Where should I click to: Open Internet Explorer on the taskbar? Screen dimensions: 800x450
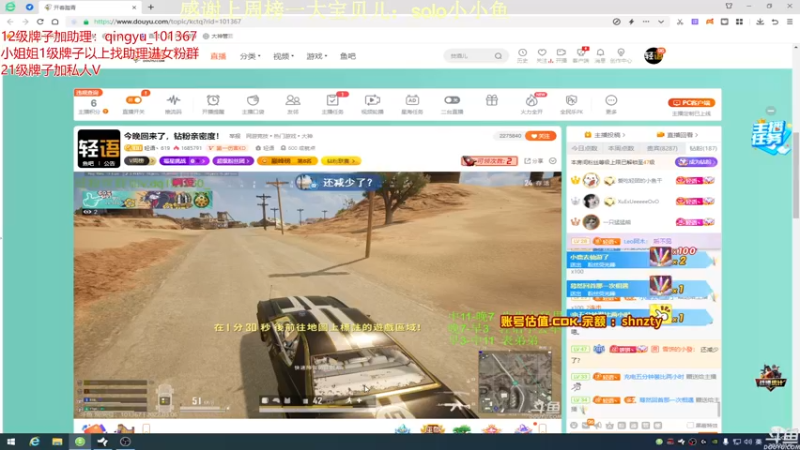click(34, 442)
